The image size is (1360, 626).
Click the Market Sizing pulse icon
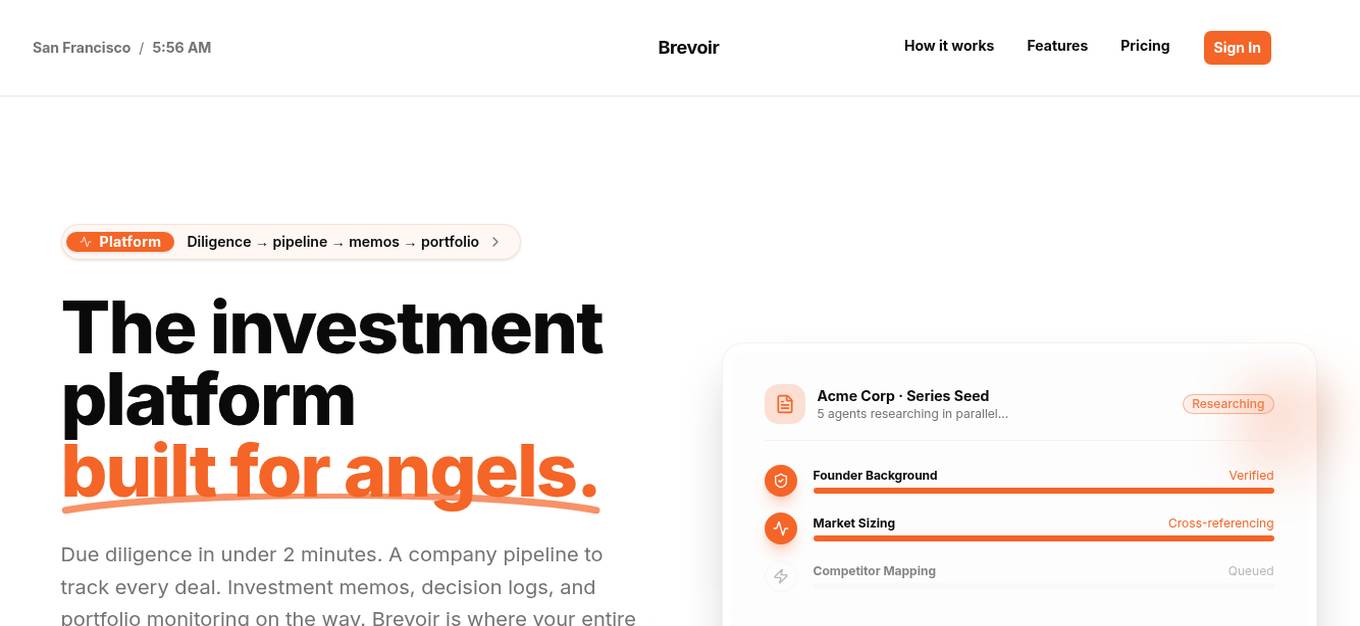tap(781, 528)
